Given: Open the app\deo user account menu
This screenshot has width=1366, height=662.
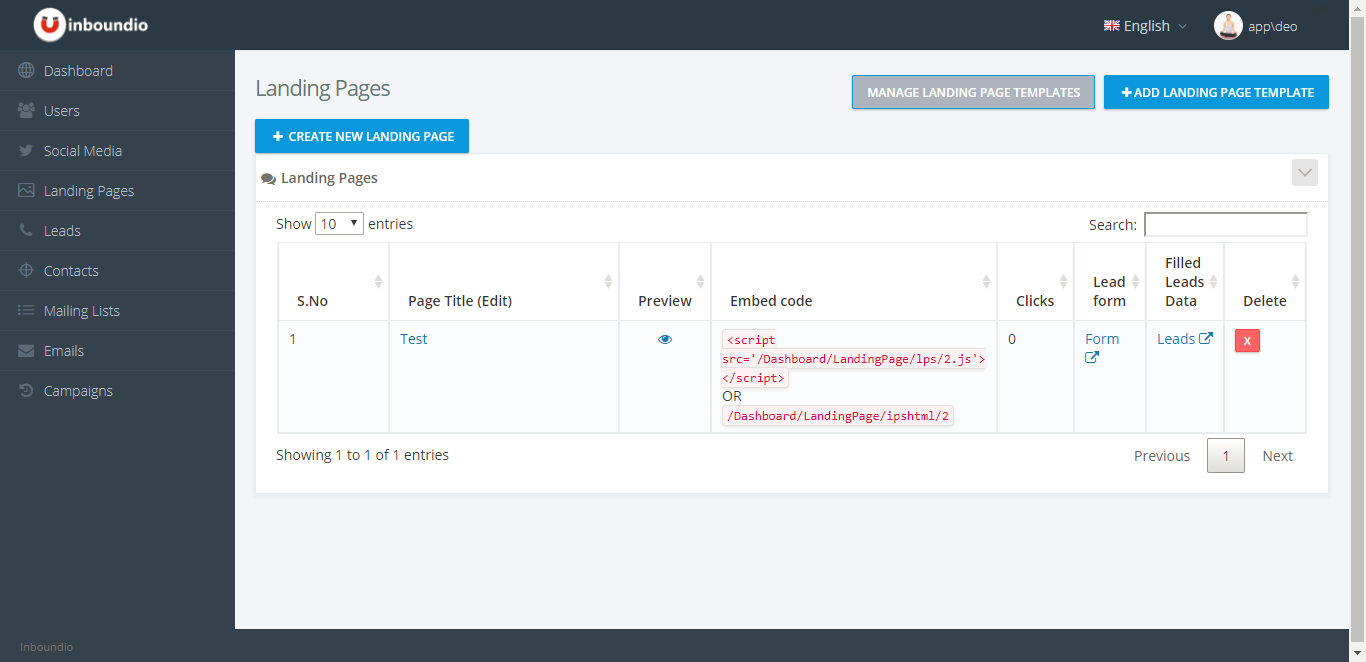Looking at the screenshot, I should (1256, 26).
